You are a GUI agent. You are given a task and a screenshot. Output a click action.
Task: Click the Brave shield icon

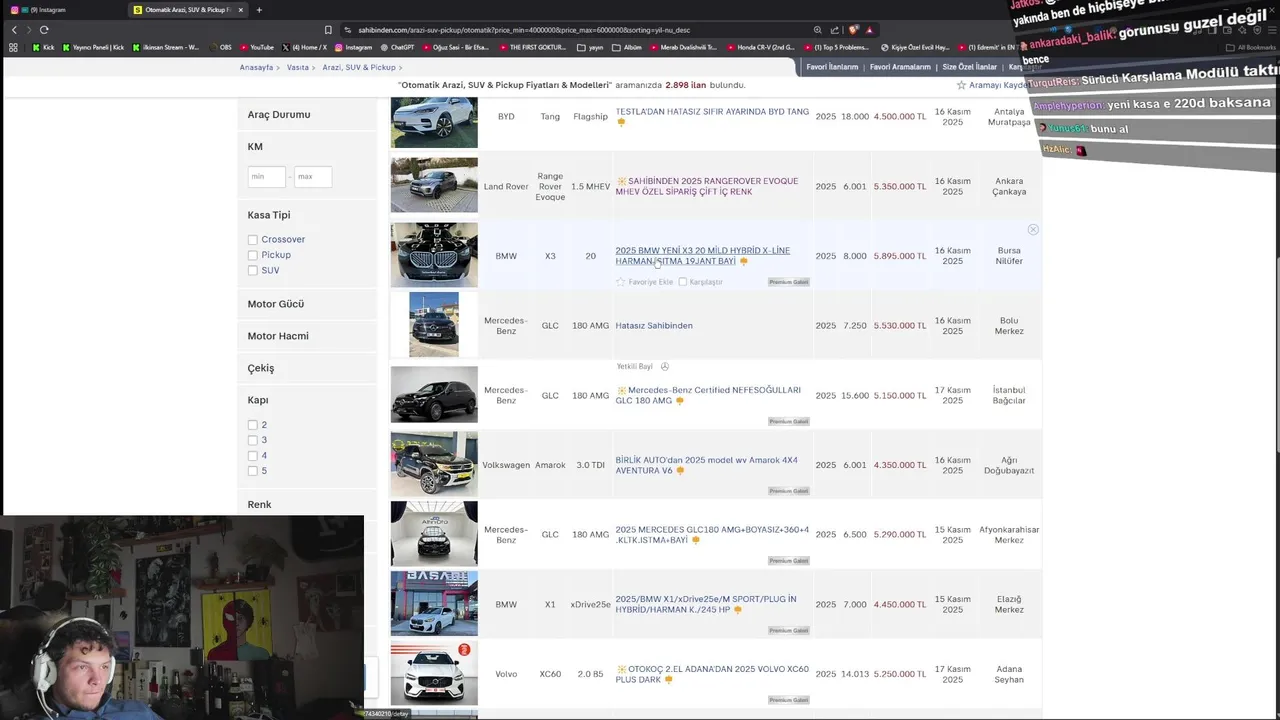(x=853, y=30)
